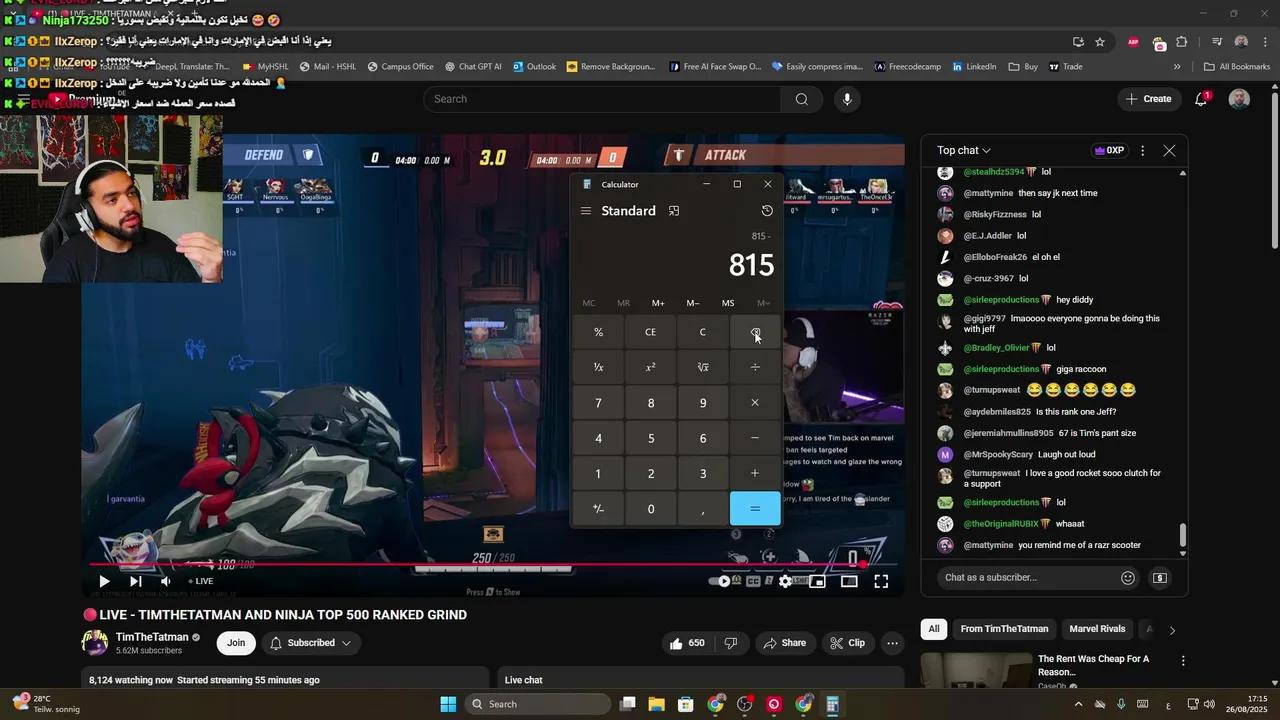Screen dimensions: 1280x720
Task: Dislike the video
Action: click(x=731, y=643)
